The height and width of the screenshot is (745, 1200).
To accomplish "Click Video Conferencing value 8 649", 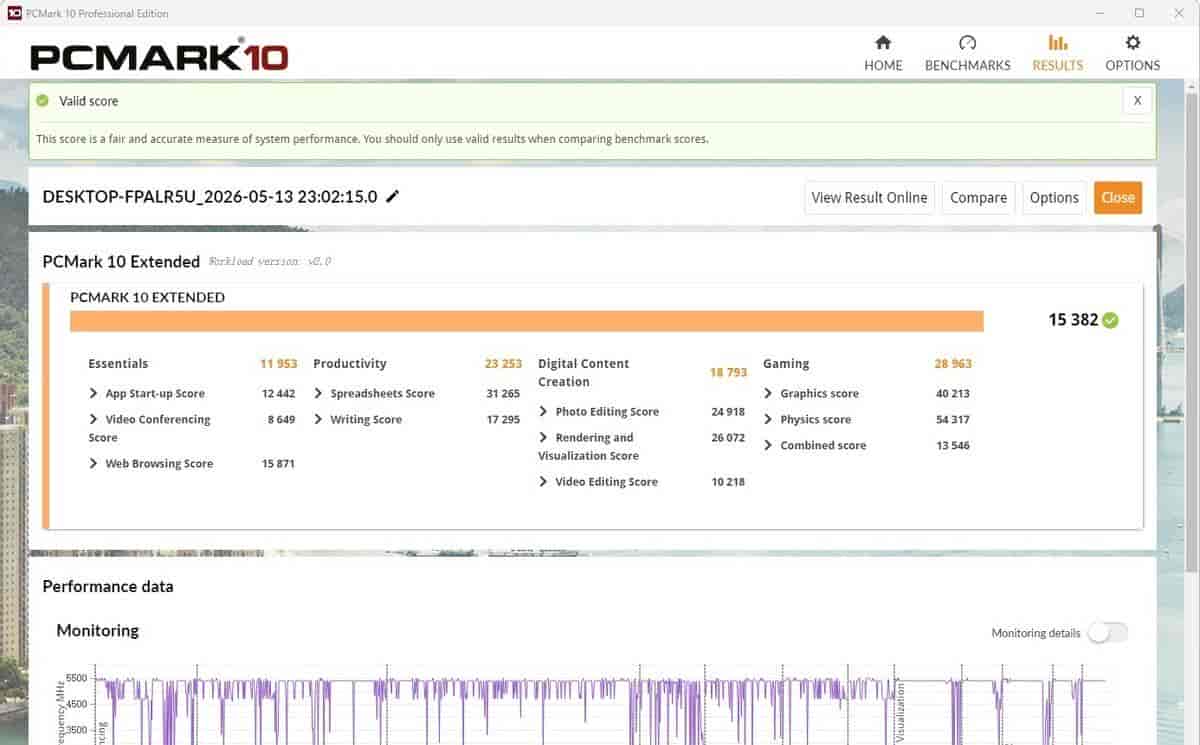I will click(x=281, y=420).
